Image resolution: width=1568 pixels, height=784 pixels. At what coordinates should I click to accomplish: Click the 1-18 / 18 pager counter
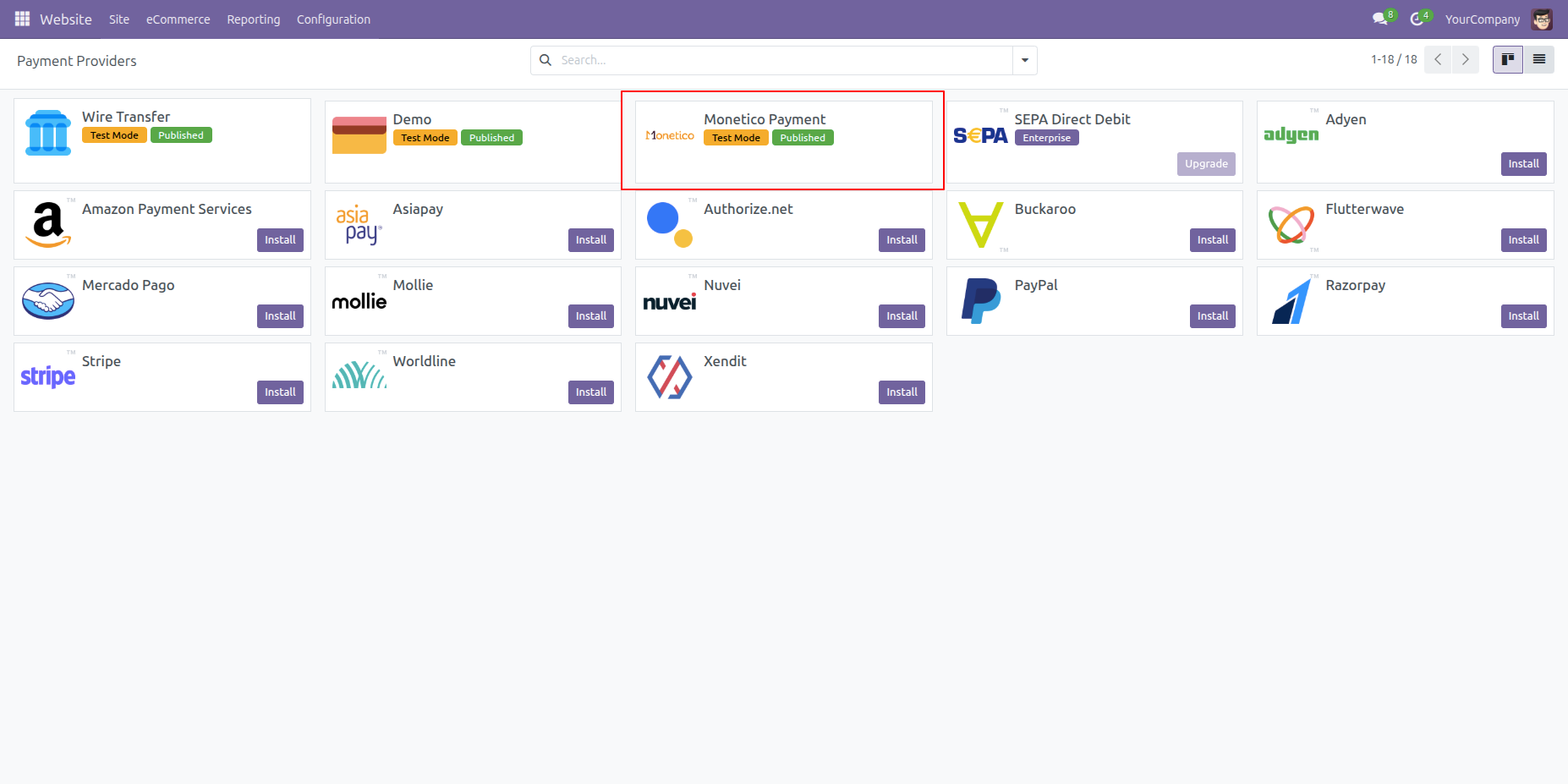[1394, 59]
